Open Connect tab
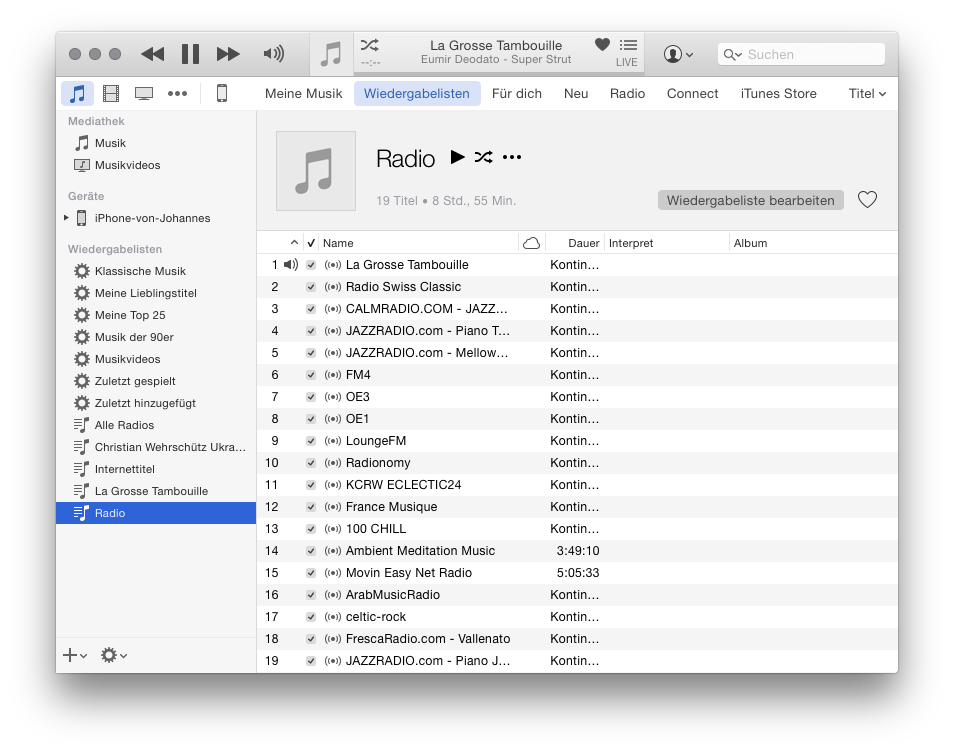Screen dimensions: 954x753 pyautogui.click(x=692, y=94)
